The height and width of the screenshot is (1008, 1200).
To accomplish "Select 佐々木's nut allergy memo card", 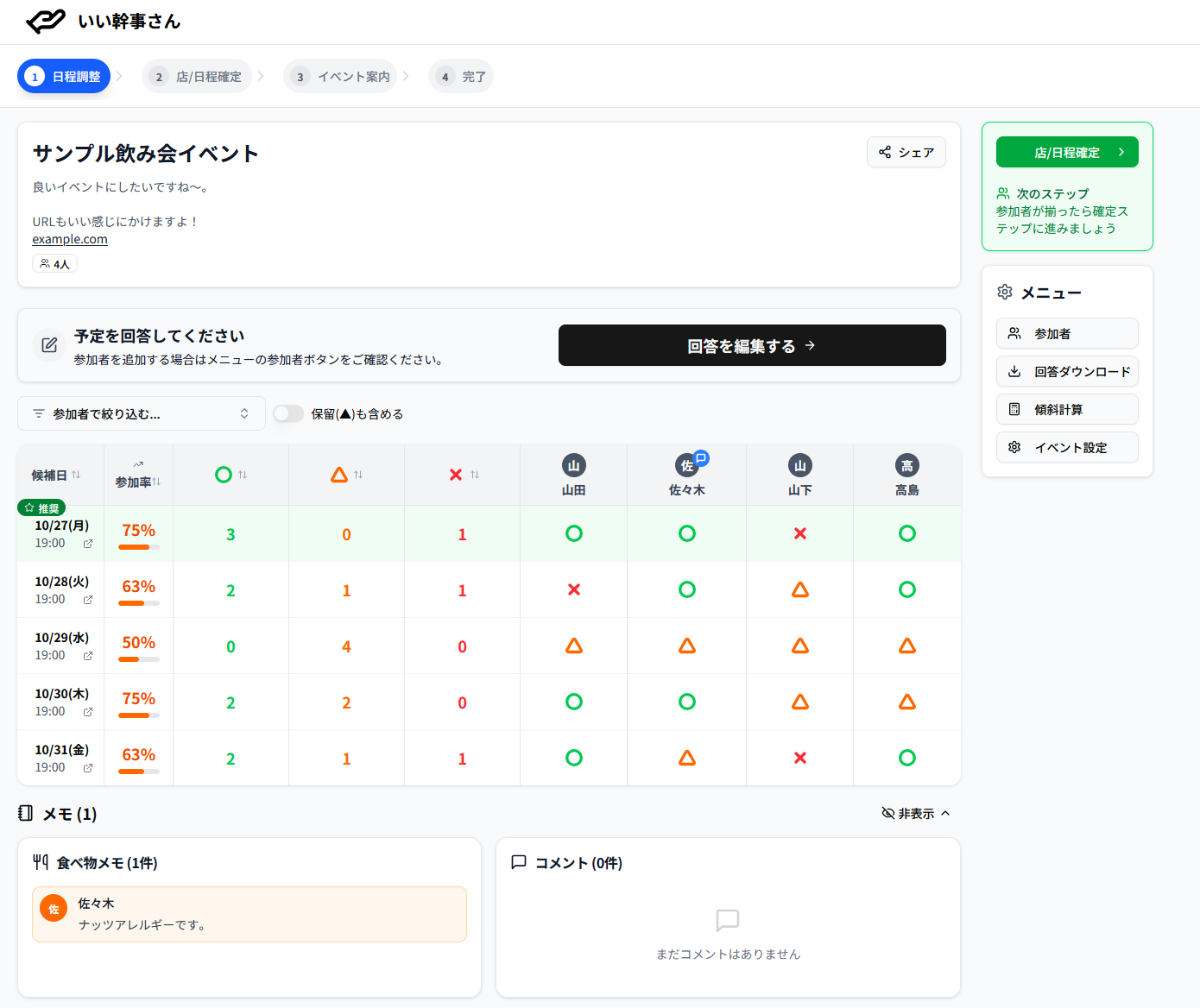I will [x=249, y=914].
